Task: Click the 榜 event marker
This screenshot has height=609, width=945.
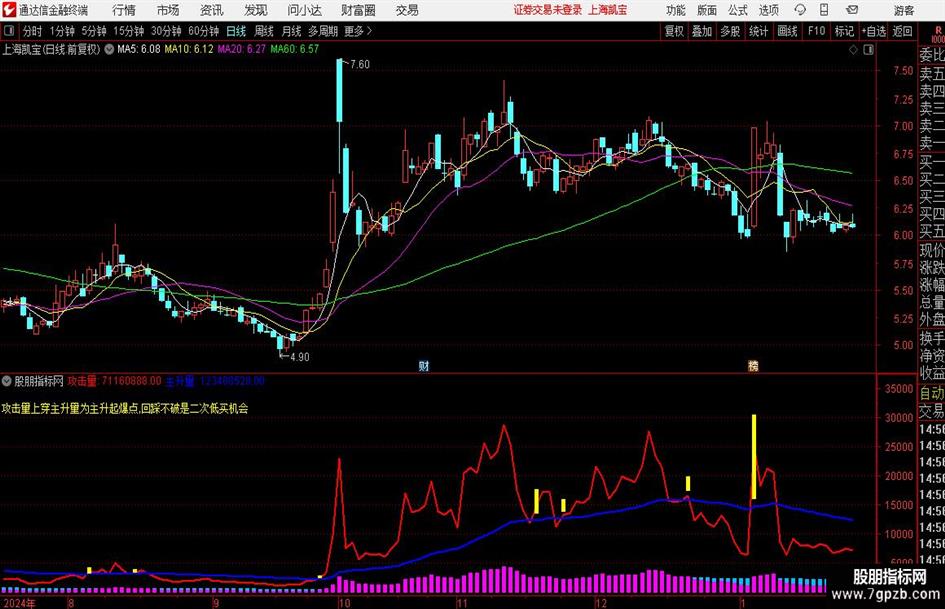Action: tap(753, 365)
